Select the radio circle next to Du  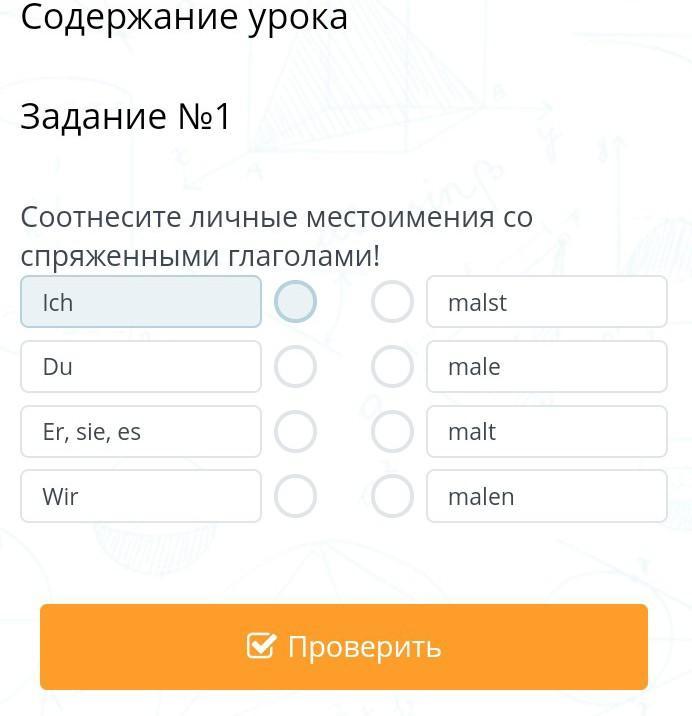pos(295,367)
